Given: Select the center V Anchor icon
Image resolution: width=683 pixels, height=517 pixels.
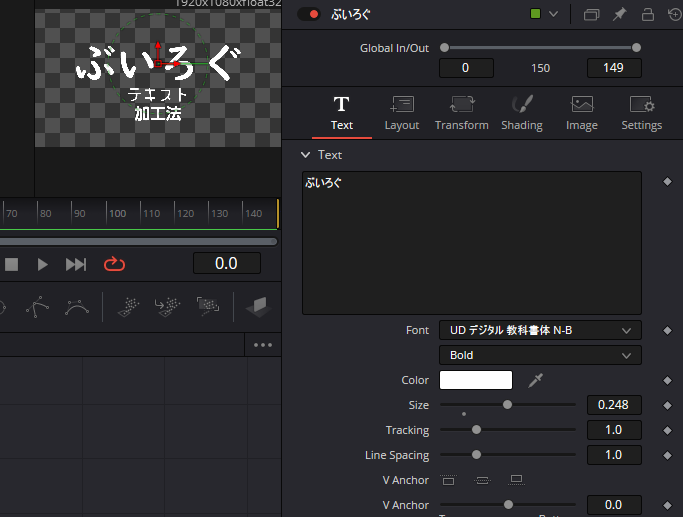Looking at the screenshot, I should tap(482, 480).
